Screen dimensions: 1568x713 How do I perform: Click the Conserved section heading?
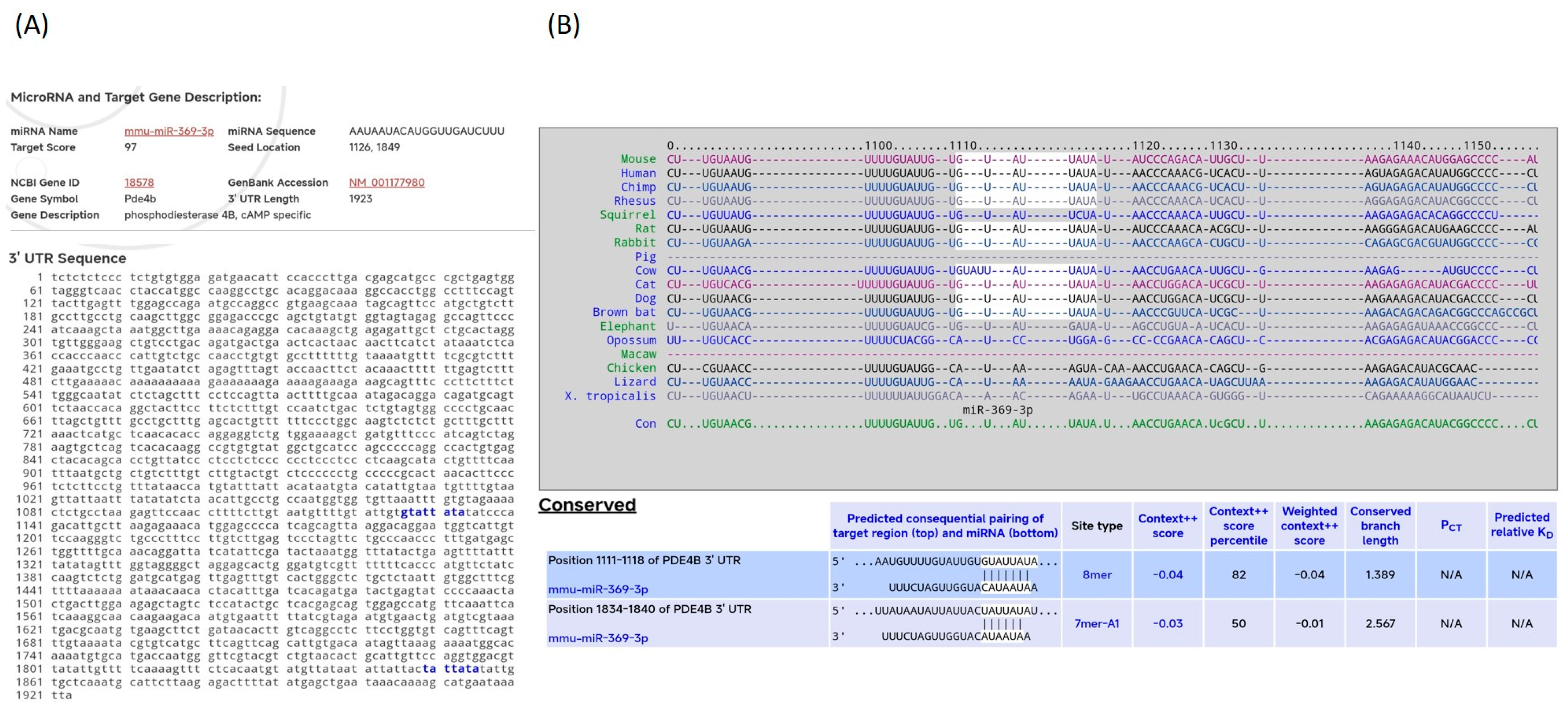587,505
